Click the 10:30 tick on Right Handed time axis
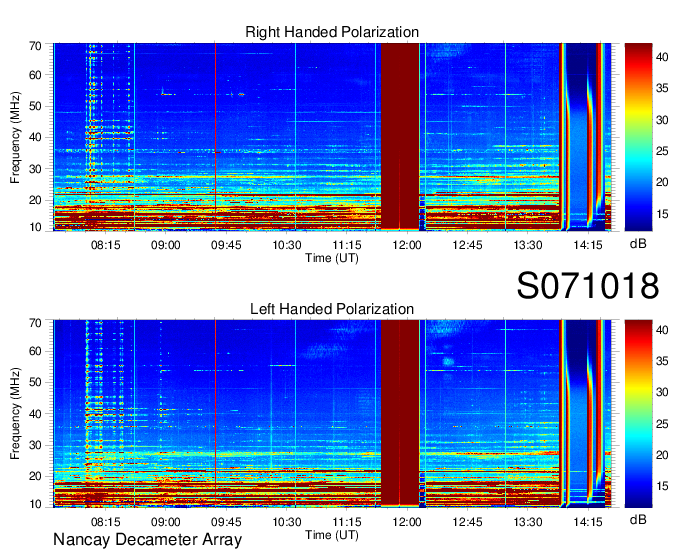The height and width of the screenshot is (552, 680). tap(286, 245)
